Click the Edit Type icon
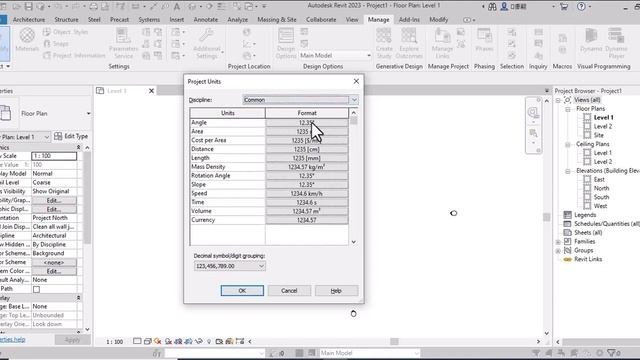Screen dimensions: 640x360 pos(58,136)
